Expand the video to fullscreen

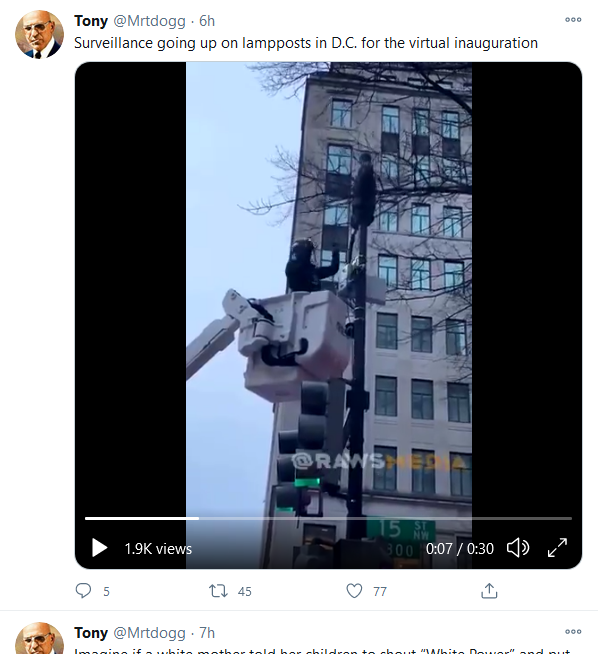pos(558,548)
